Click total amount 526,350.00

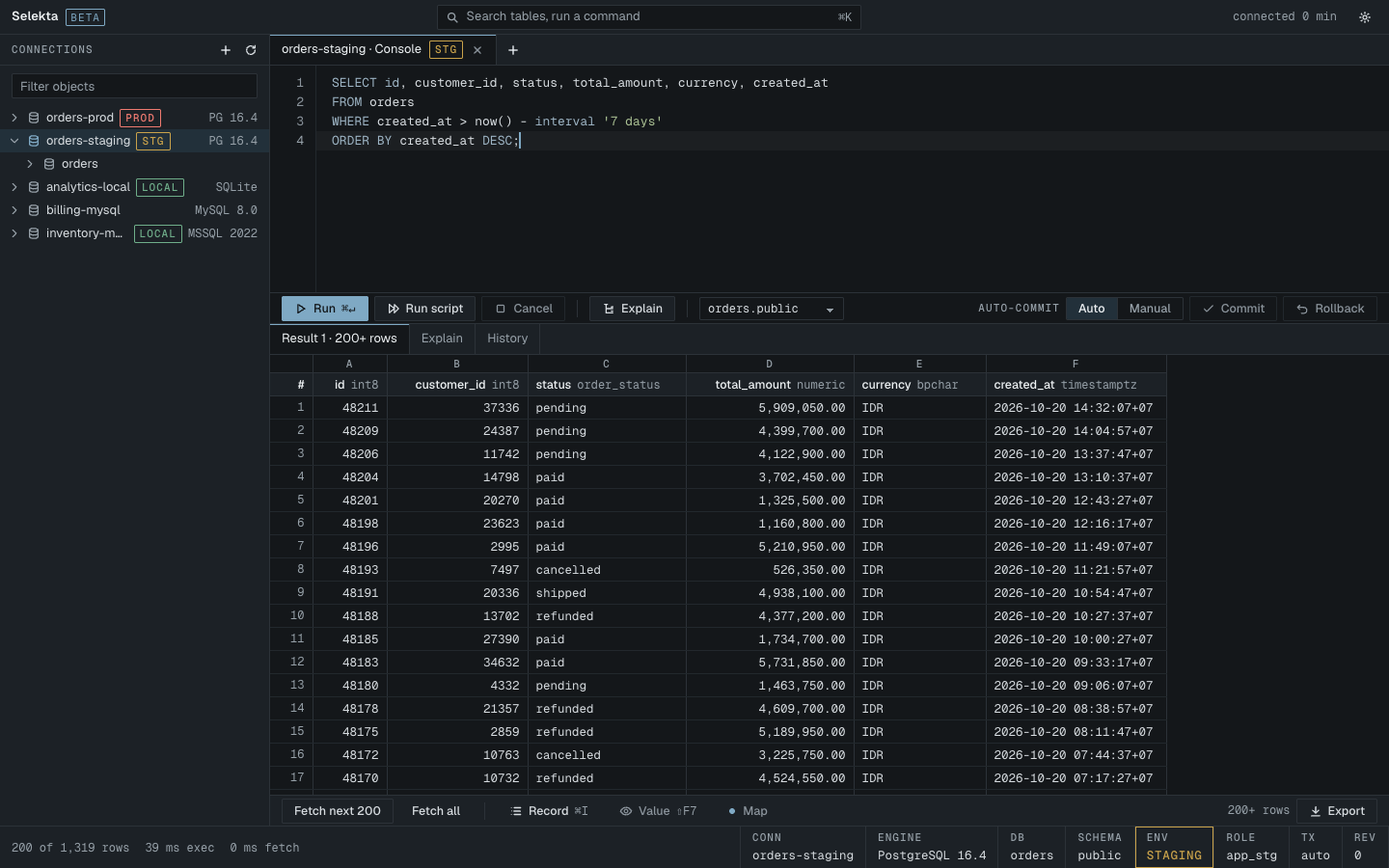tap(770, 570)
